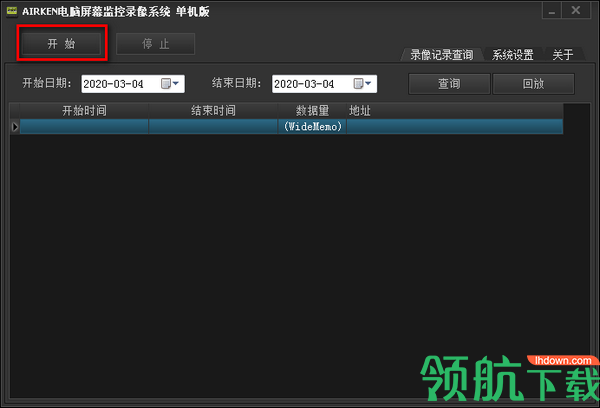This screenshot has width=600, height=408.
Task: Switch to the 录像记录查询 tab
Action: pyautogui.click(x=442, y=55)
